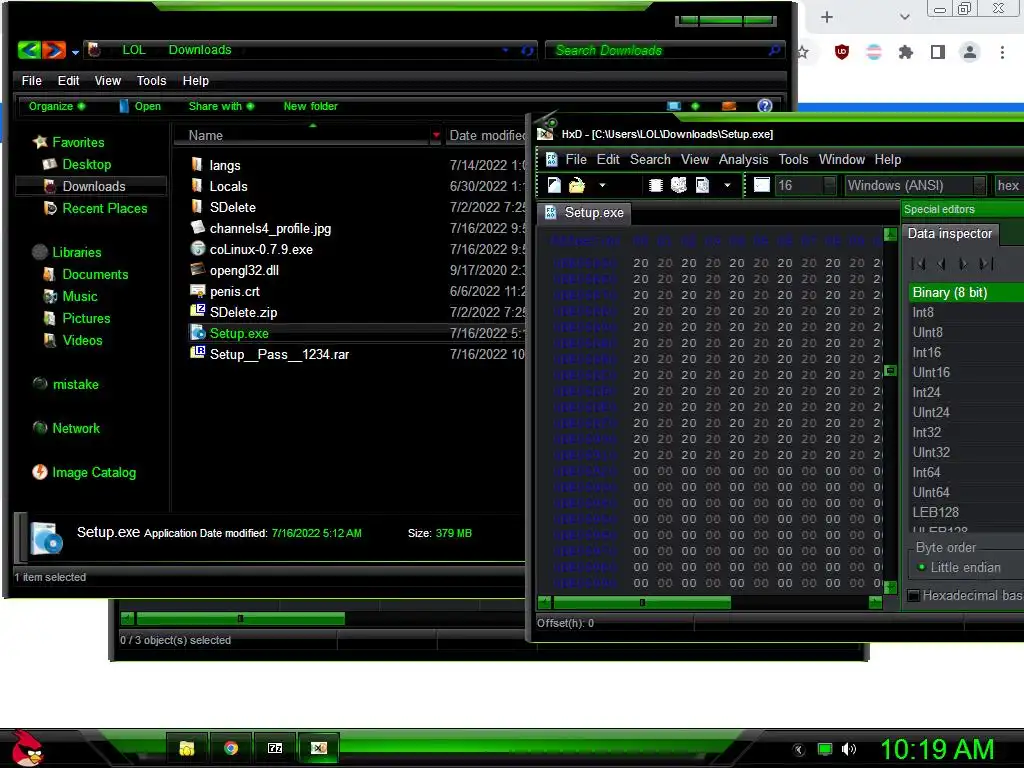Viewport: 1024px width, 768px height.
Task: Open the Explorer help icon
Action: coord(765,106)
